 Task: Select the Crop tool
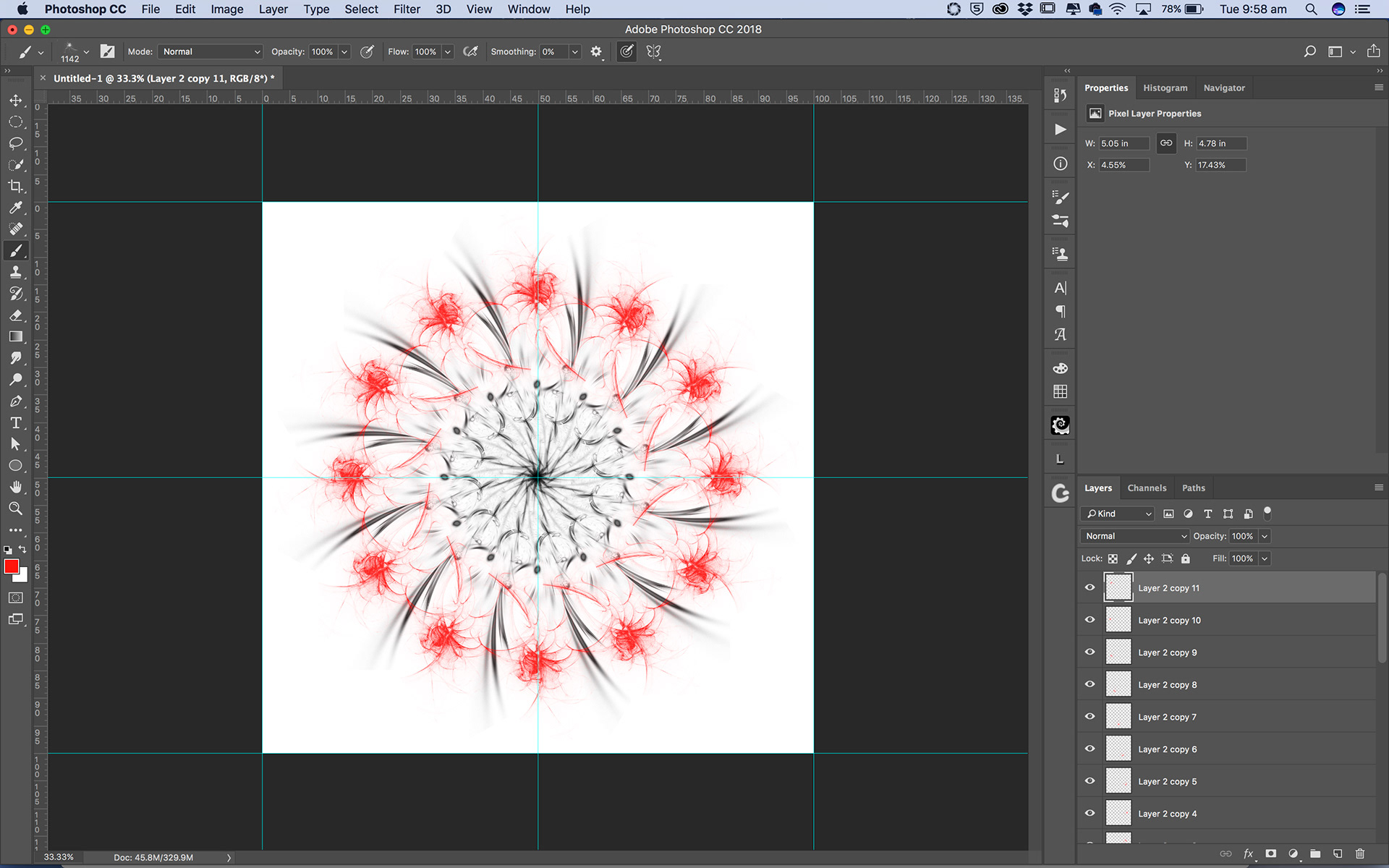click(16, 187)
